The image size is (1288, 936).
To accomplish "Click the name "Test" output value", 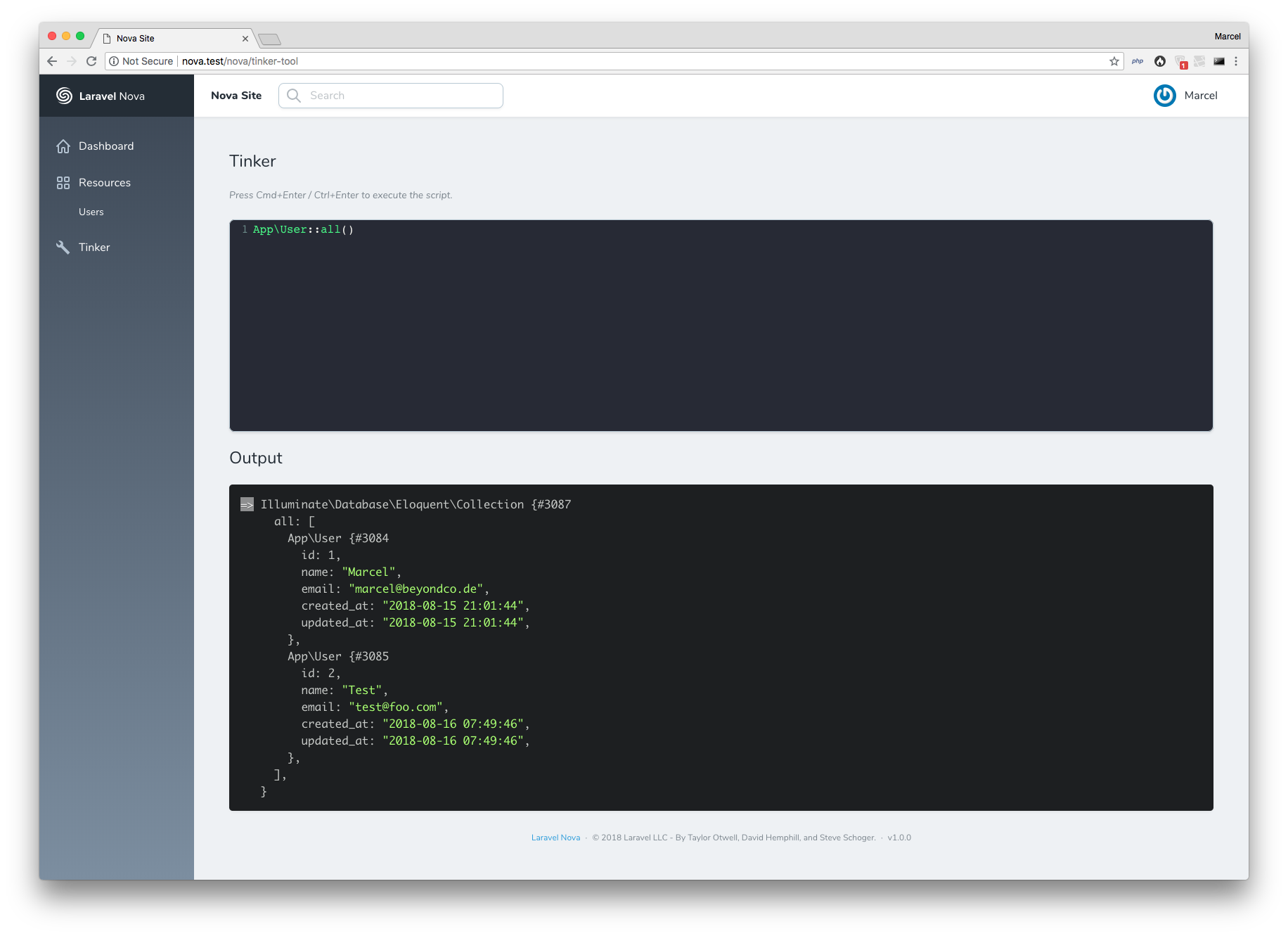I will [362, 691].
